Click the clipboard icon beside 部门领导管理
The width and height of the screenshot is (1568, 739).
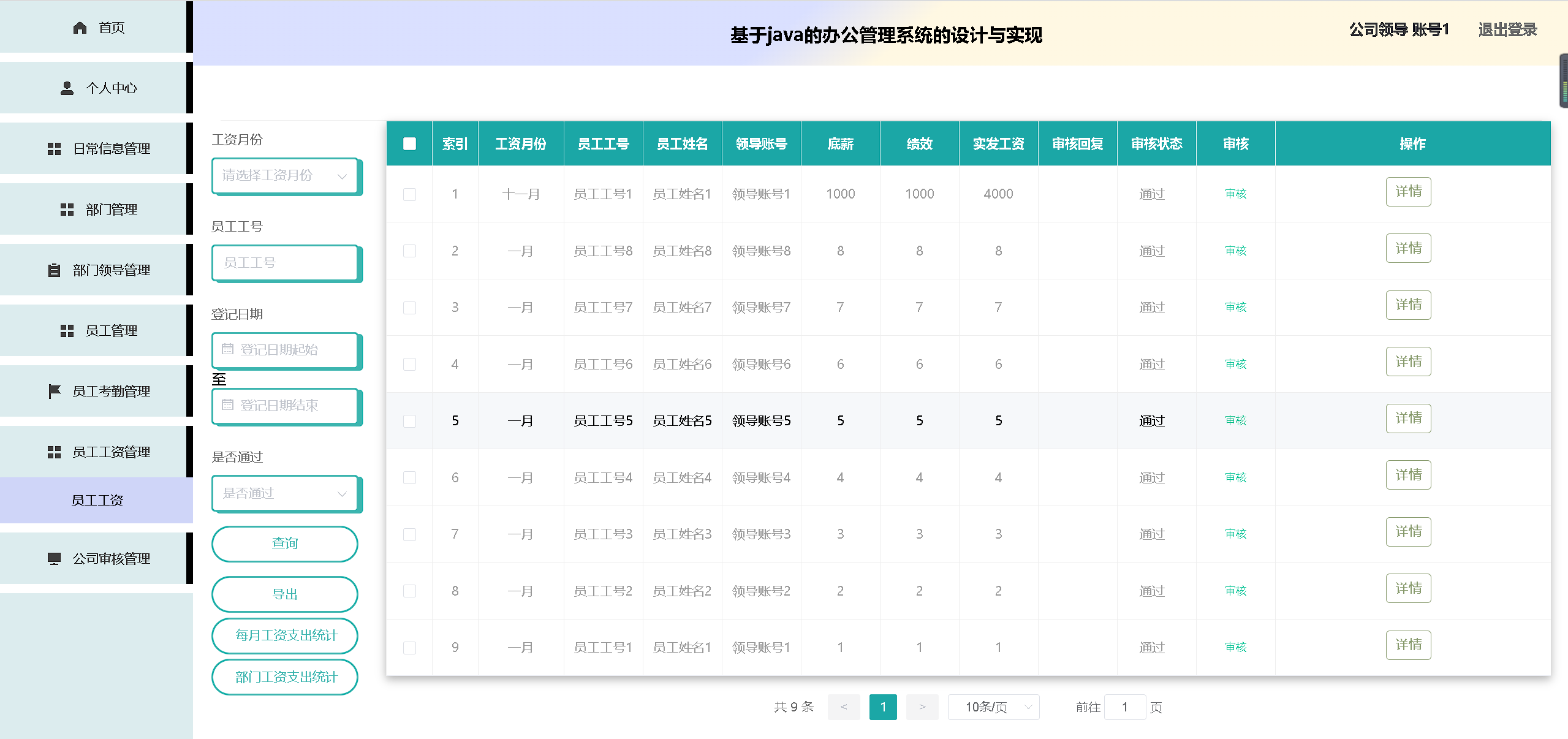54,270
